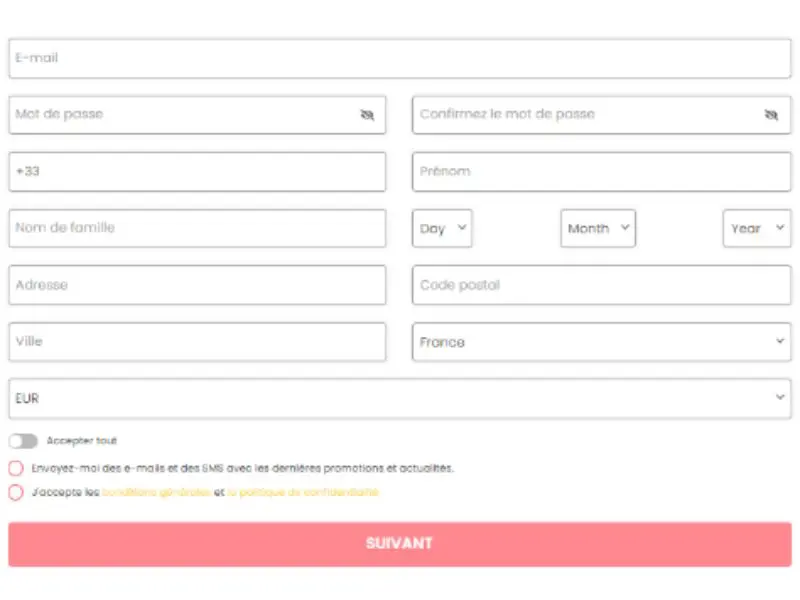
Task: Expand the Month selector
Action: coord(598,229)
